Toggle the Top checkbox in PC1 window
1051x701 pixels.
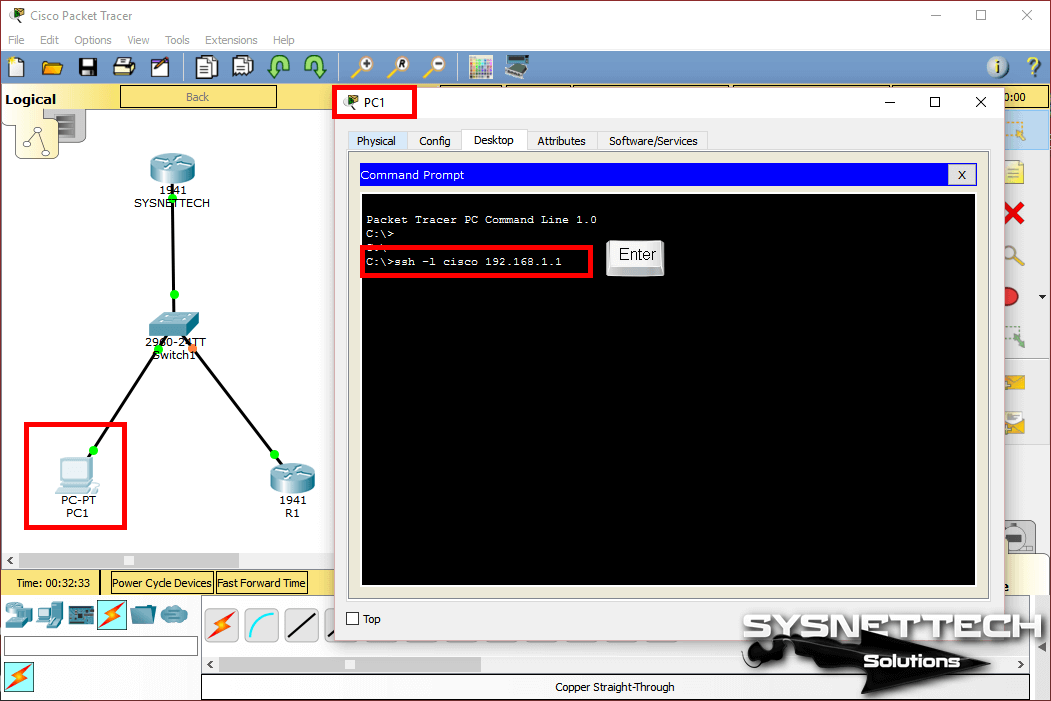coord(352,619)
